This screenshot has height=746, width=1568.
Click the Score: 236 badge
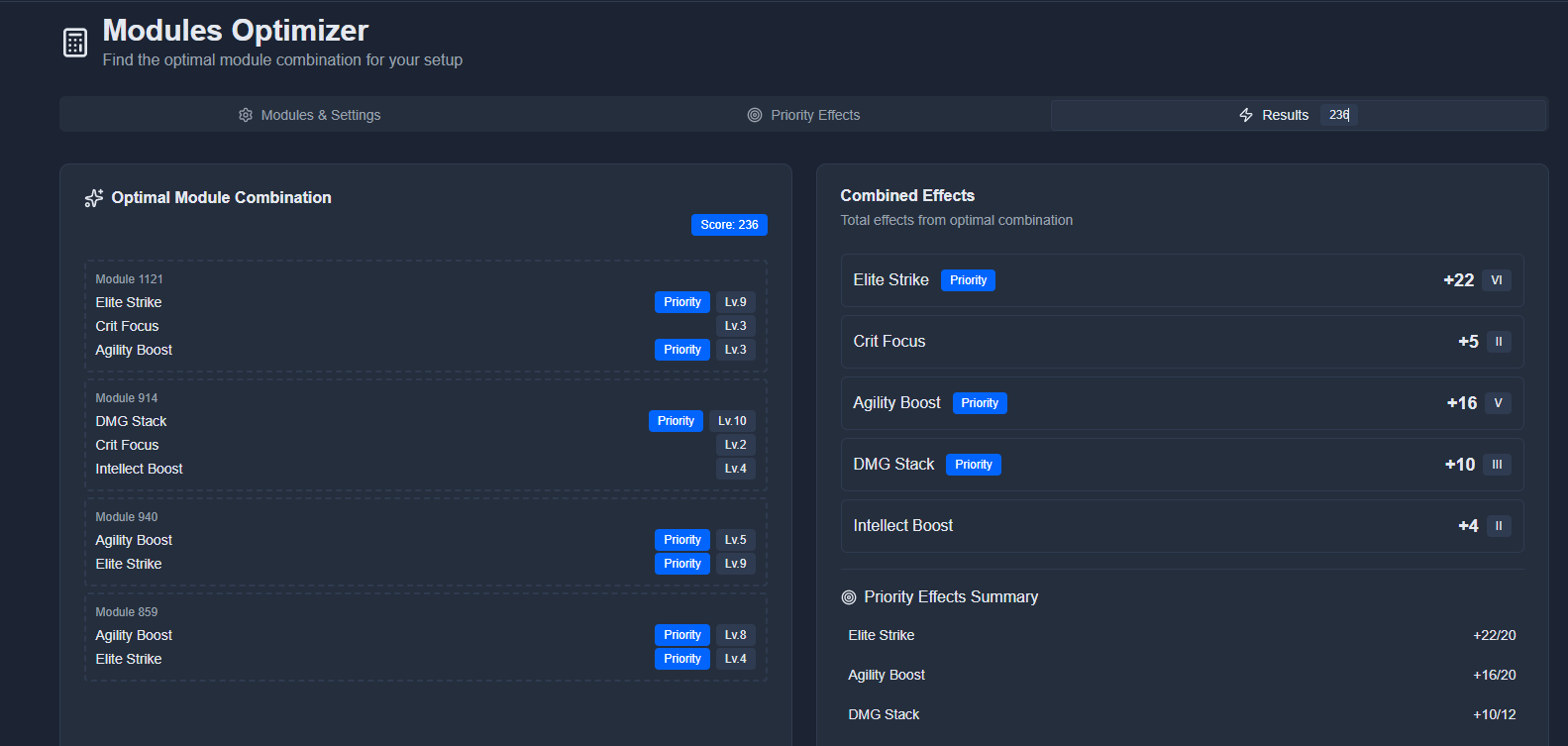[729, 225]
